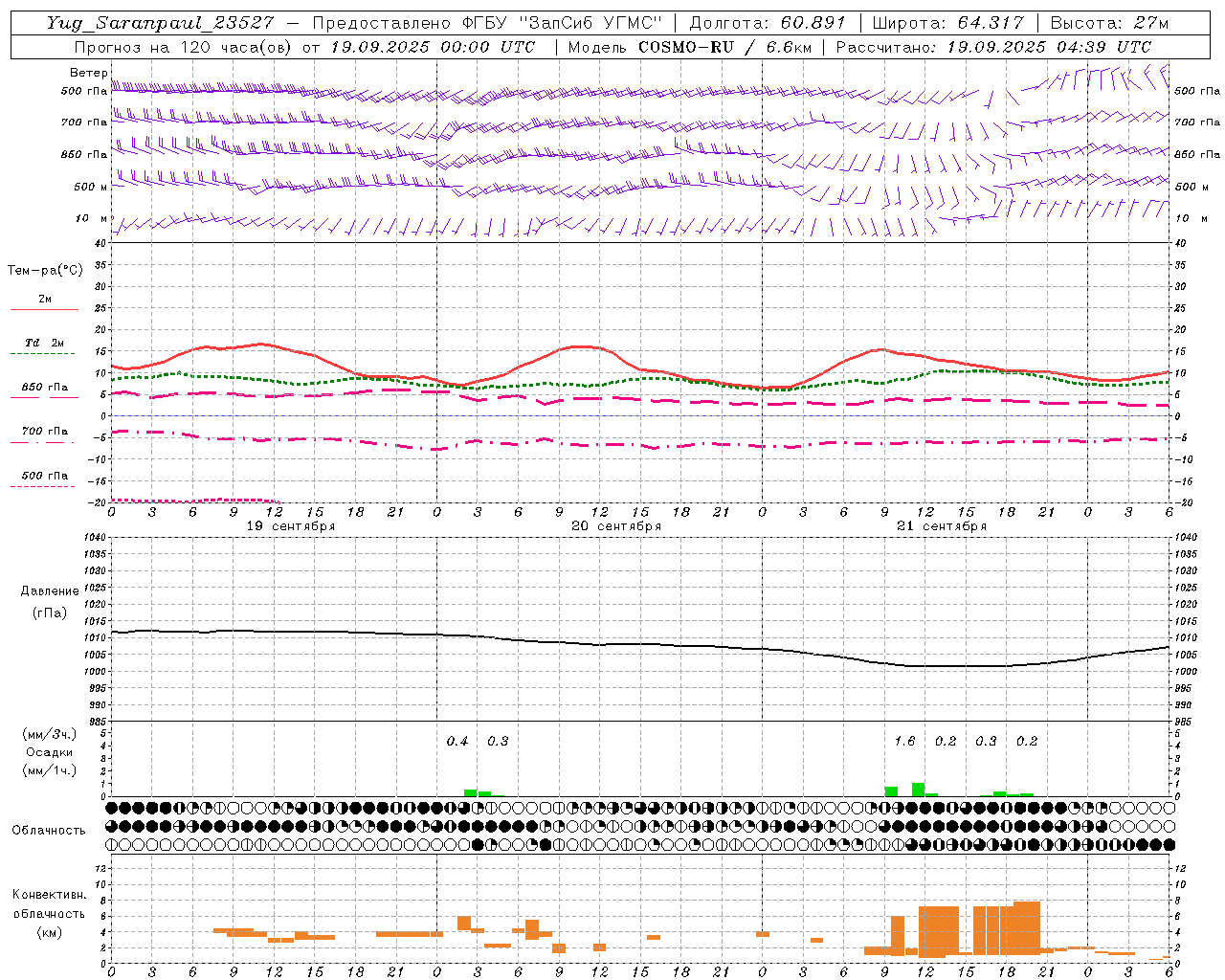Select the 'Модель COSMO-RU / 6.6км' text
Screen dimensions: 1225x980
(689, 47)
